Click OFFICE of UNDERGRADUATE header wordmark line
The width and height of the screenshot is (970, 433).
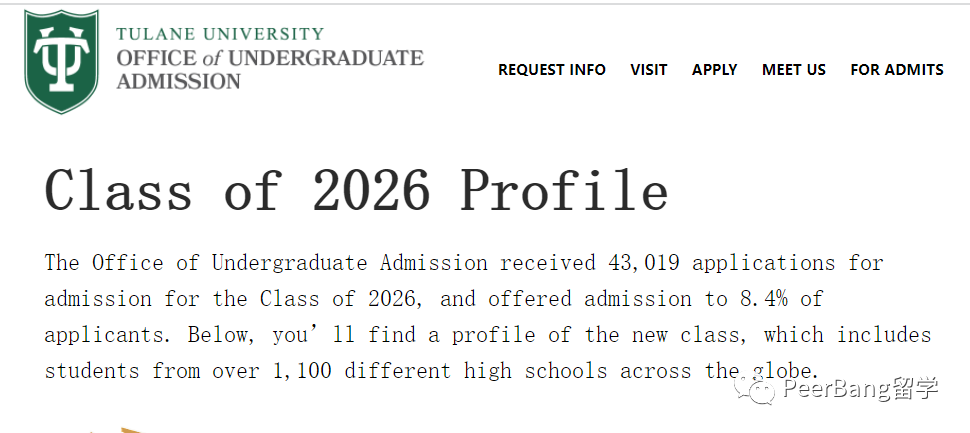coord(270,58)
